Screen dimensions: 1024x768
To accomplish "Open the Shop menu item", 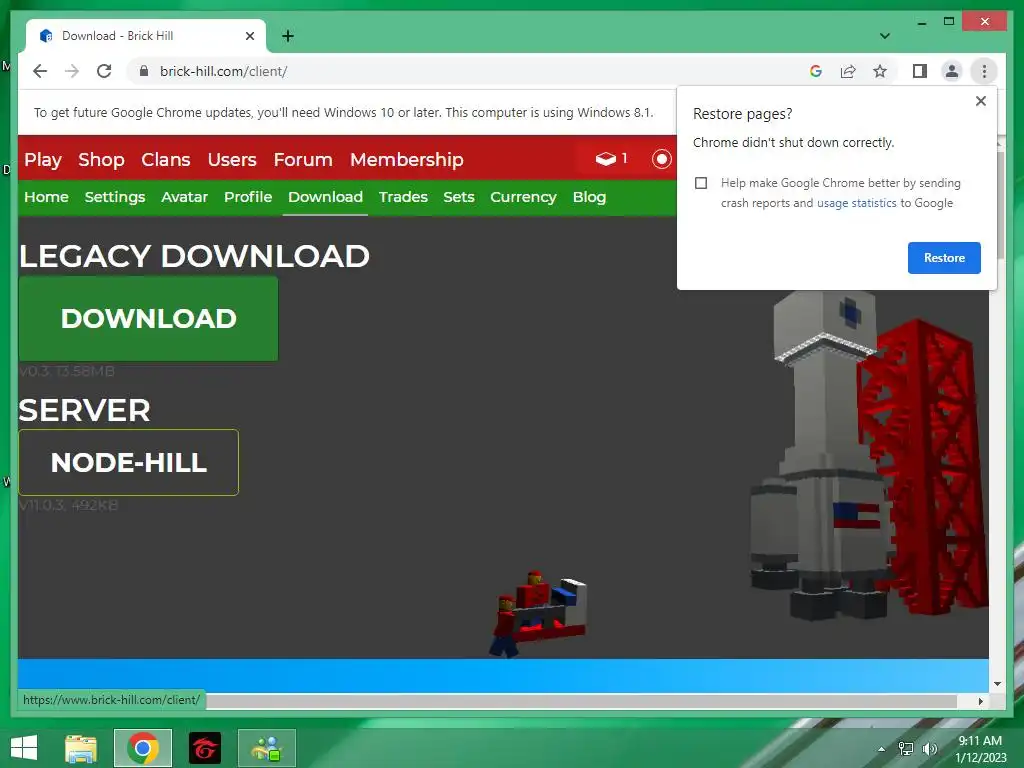I will click(x=101, y=159).
